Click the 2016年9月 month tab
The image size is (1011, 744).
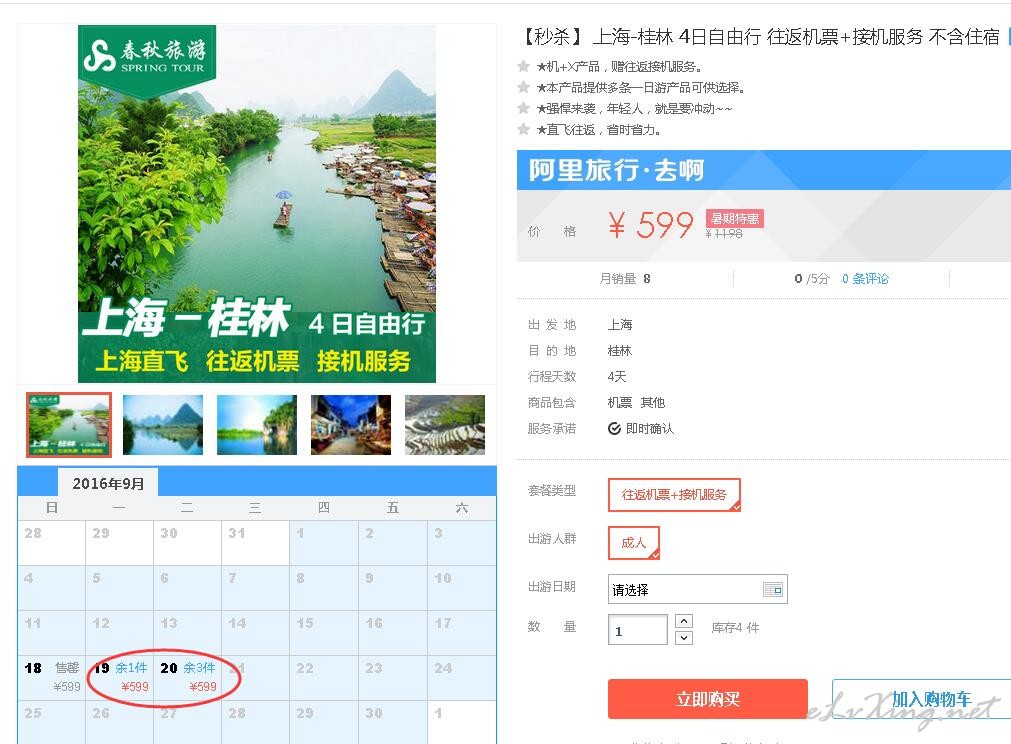(108, 483)
